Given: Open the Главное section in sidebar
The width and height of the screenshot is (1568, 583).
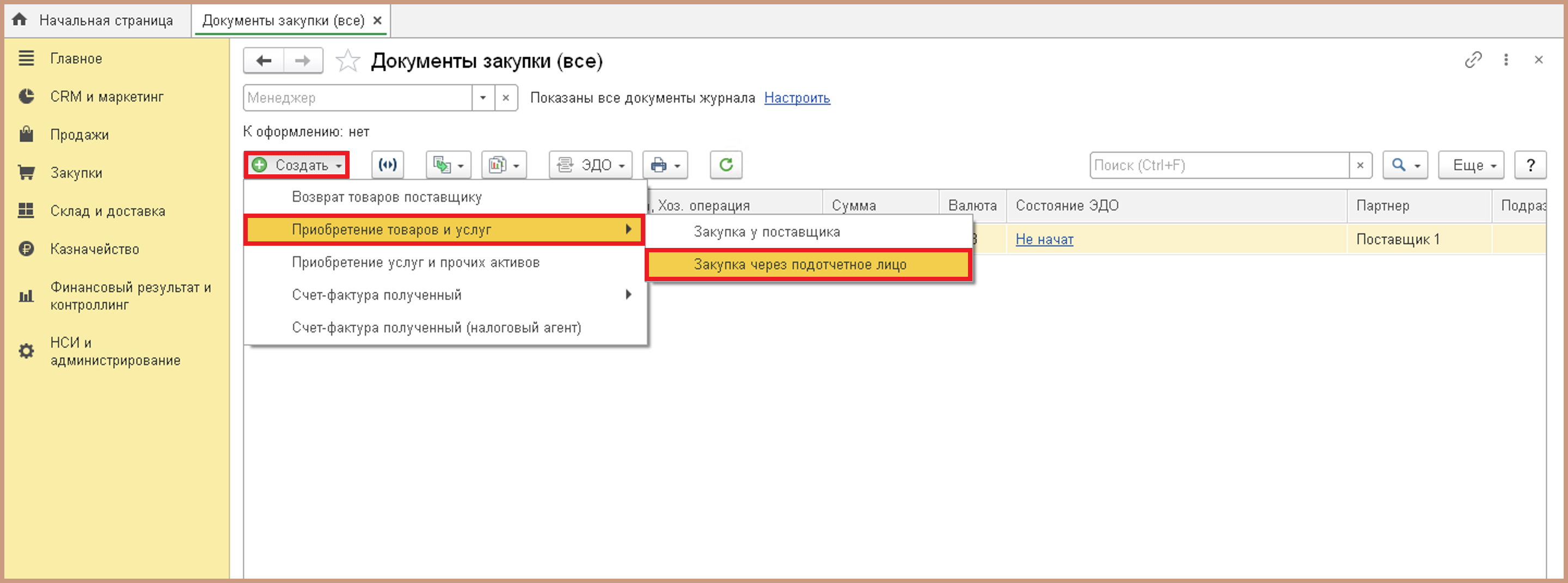Looking at the screenshot, I should (76, 58).
